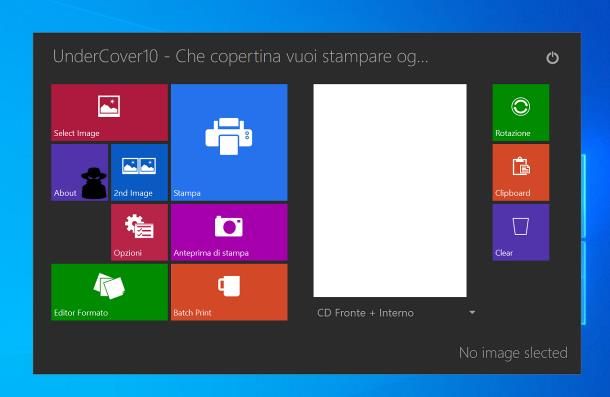The height and width of the screenshot is (397, 610).
Task: Choose the 2nd Image tile
Action: coord(139,172)
